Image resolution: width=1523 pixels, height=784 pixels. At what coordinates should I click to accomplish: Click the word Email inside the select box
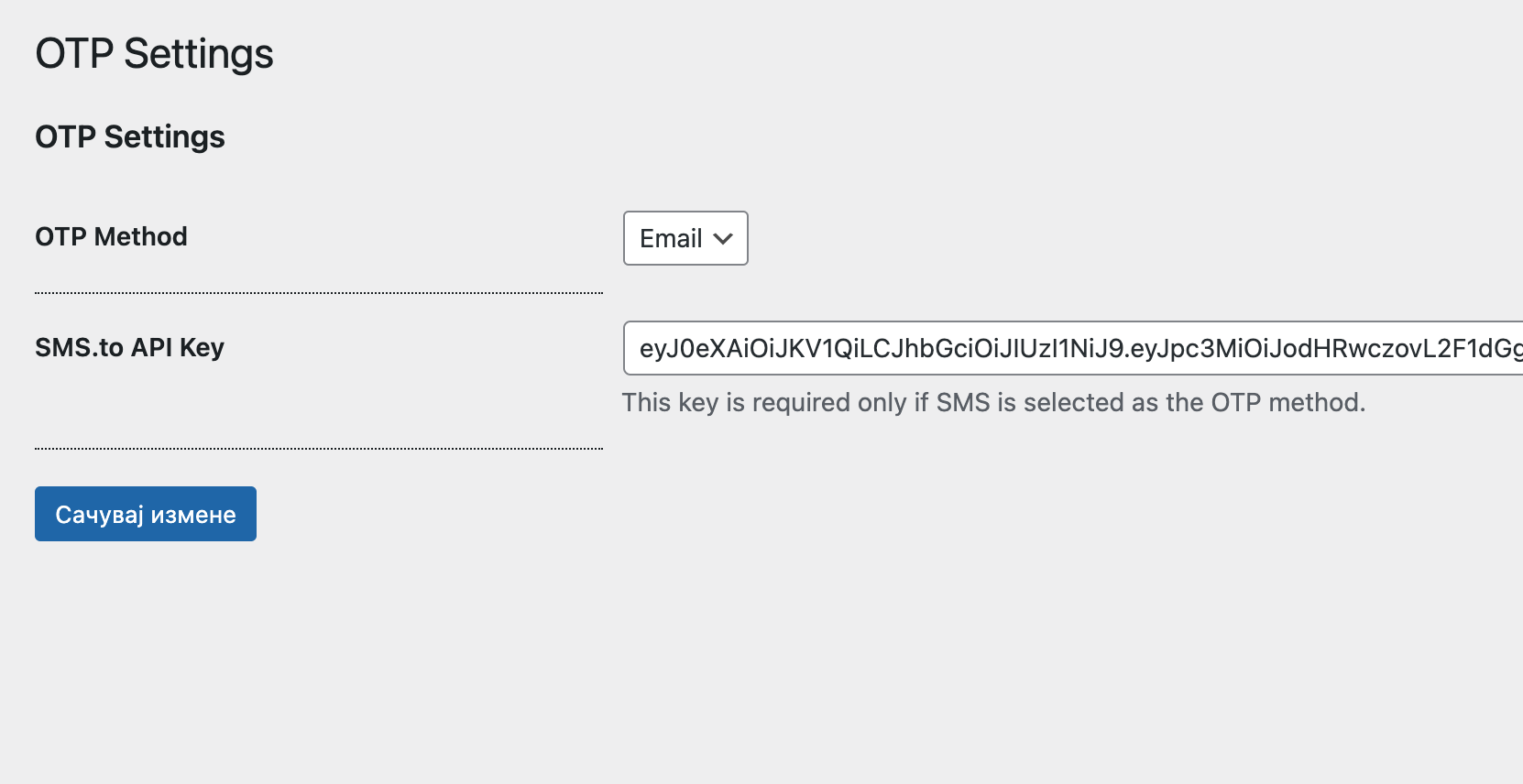(x=671, y=238)
